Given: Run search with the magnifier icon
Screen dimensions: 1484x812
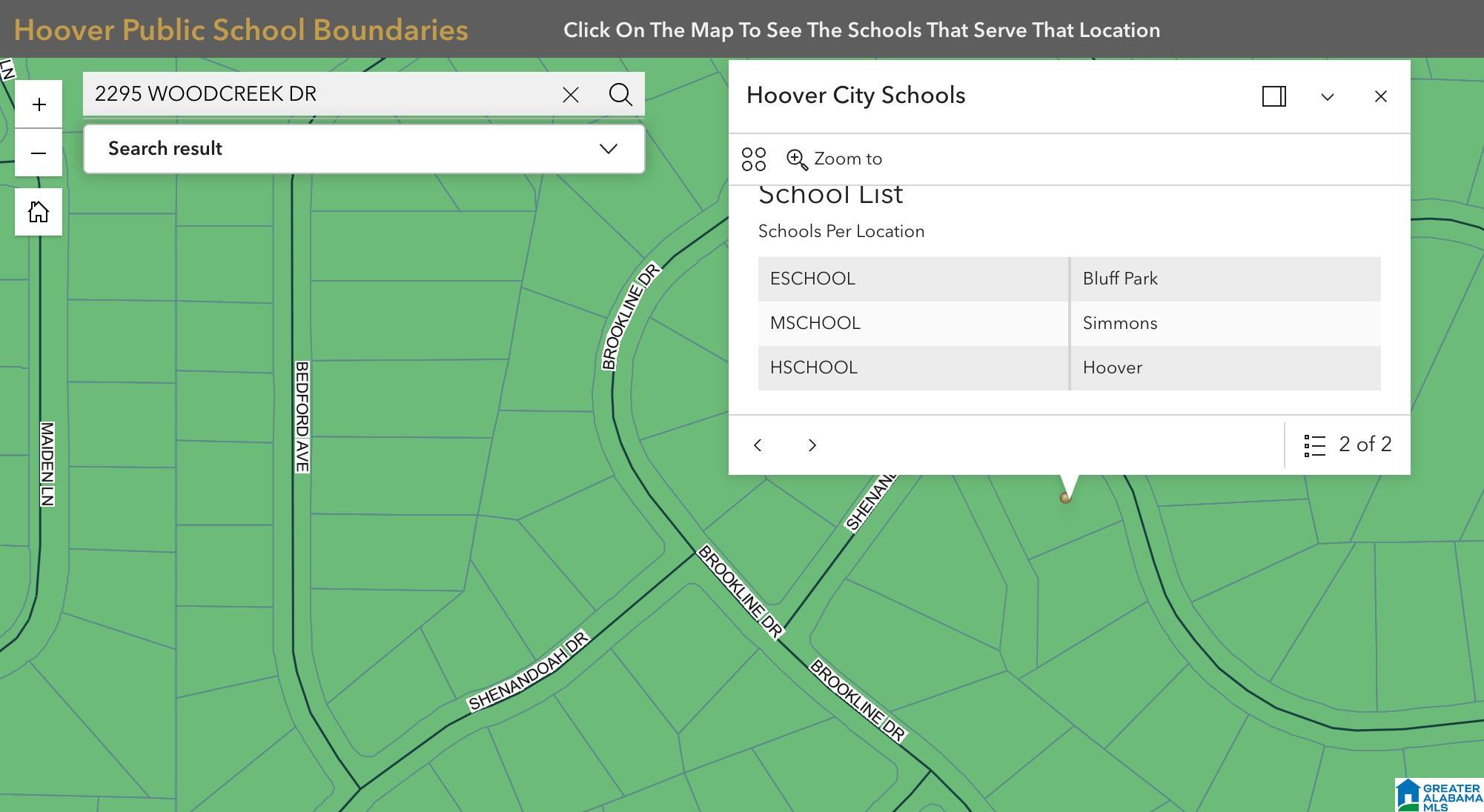Looking at the screenshot, I should click(620, 94).
